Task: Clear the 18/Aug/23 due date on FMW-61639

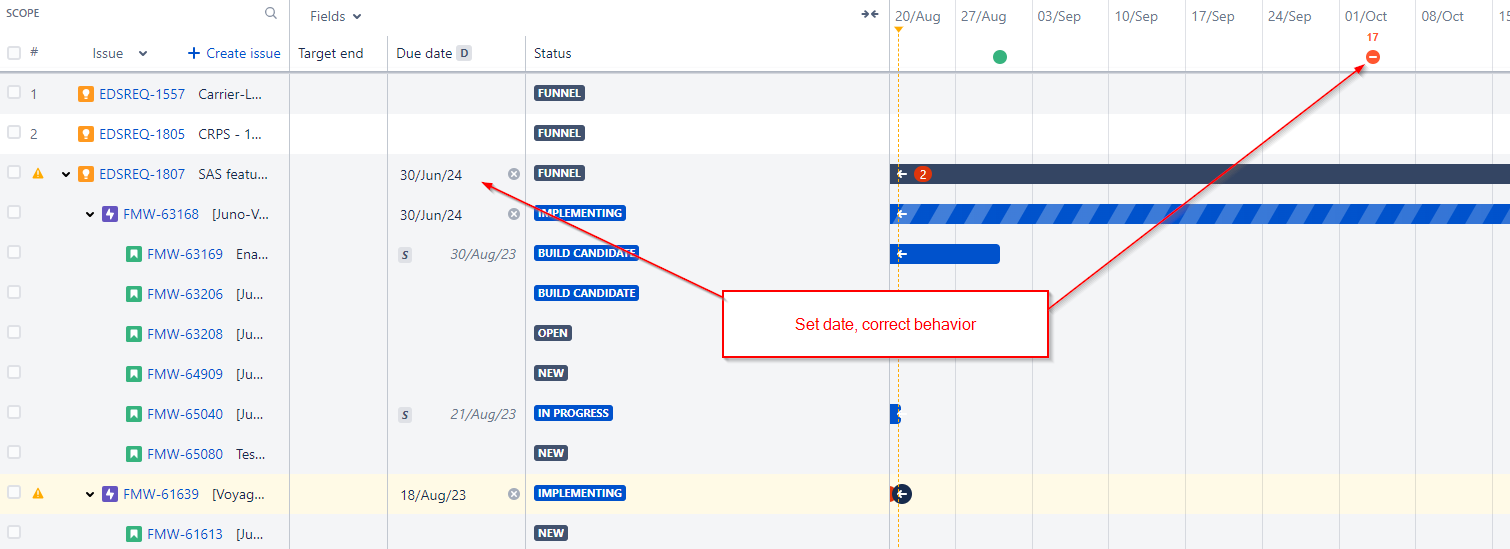Action: (x=514, y=494)
